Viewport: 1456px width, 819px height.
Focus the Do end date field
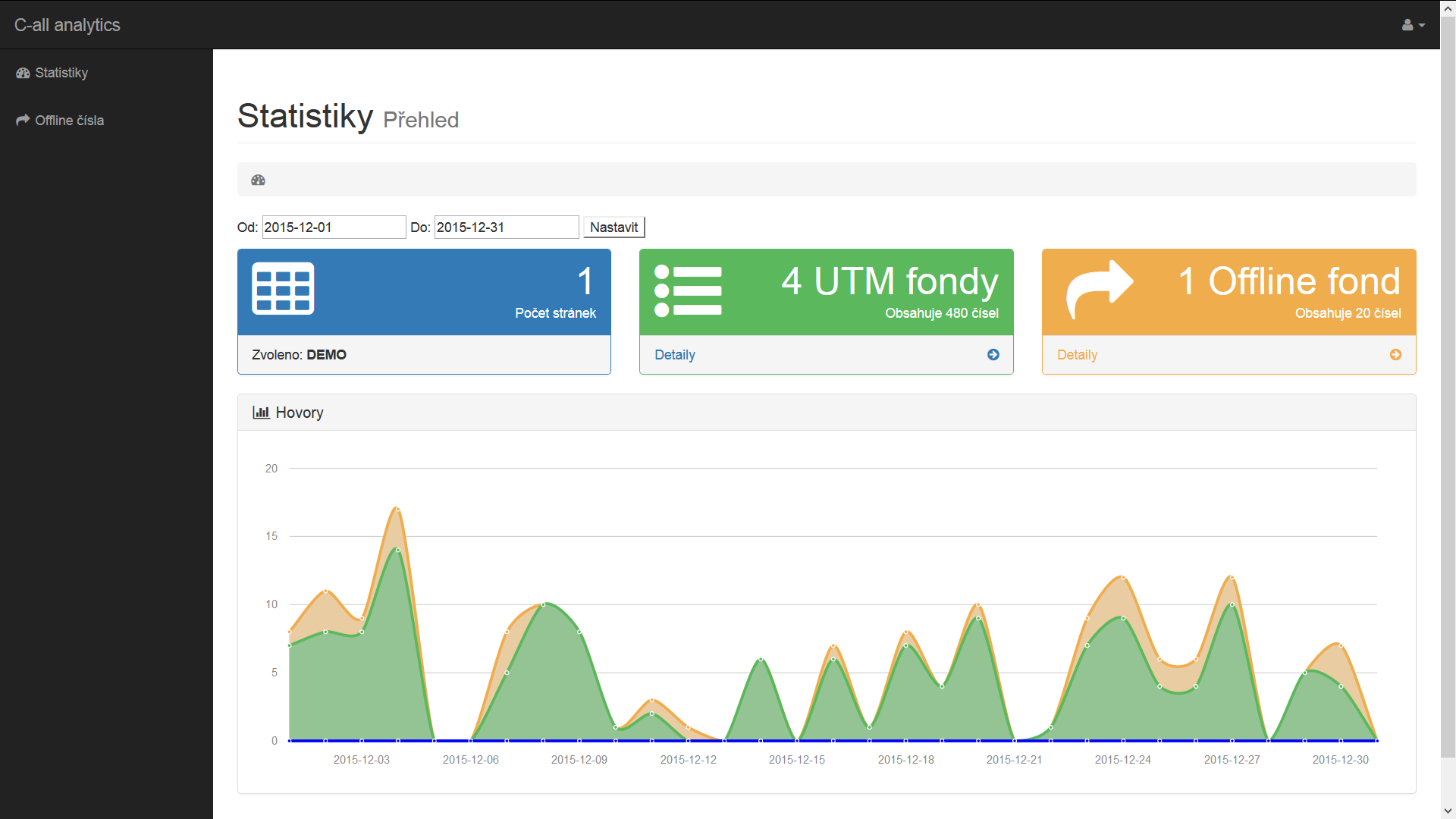[x=506, y=227]
